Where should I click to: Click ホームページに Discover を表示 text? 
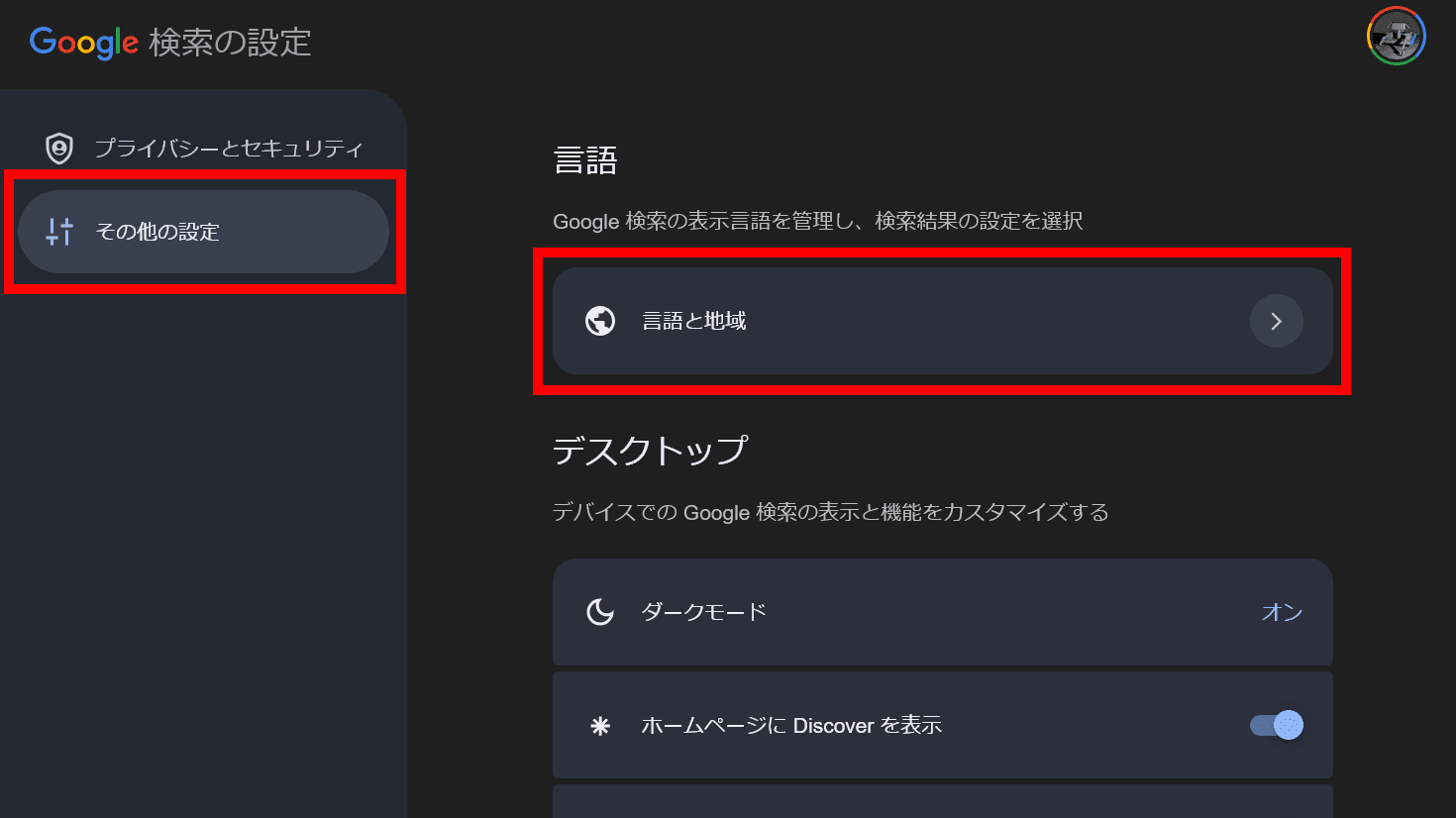pyautogui.click(x=791, y=726)
